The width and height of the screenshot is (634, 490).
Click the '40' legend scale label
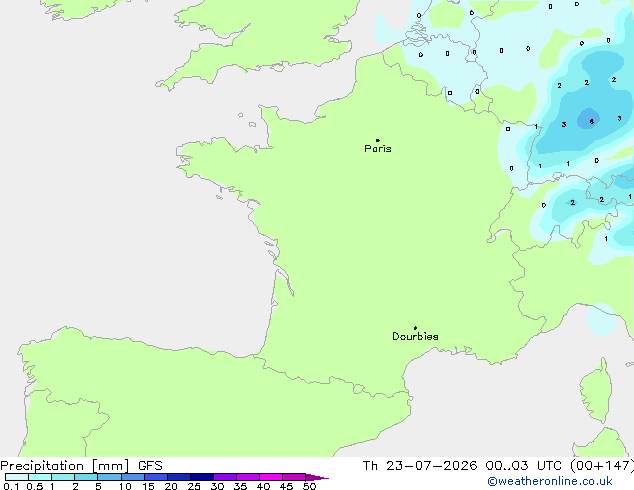(x=263, y=486)
